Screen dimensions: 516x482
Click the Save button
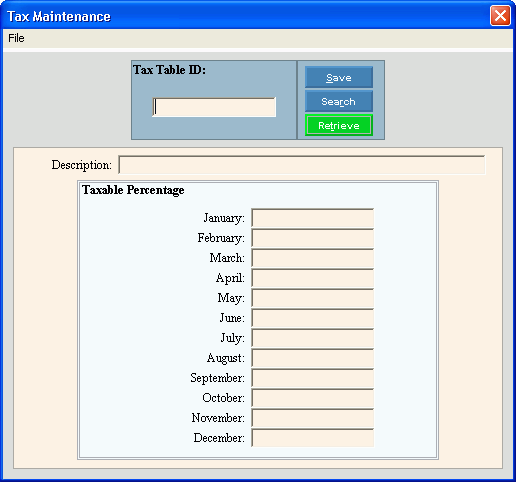click(339, 77)
